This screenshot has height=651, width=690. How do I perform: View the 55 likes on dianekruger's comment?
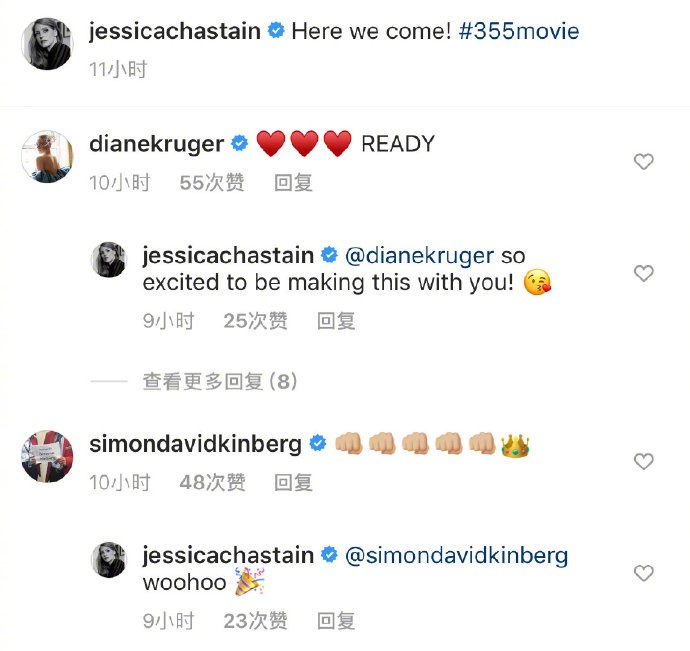pos(212,182)
